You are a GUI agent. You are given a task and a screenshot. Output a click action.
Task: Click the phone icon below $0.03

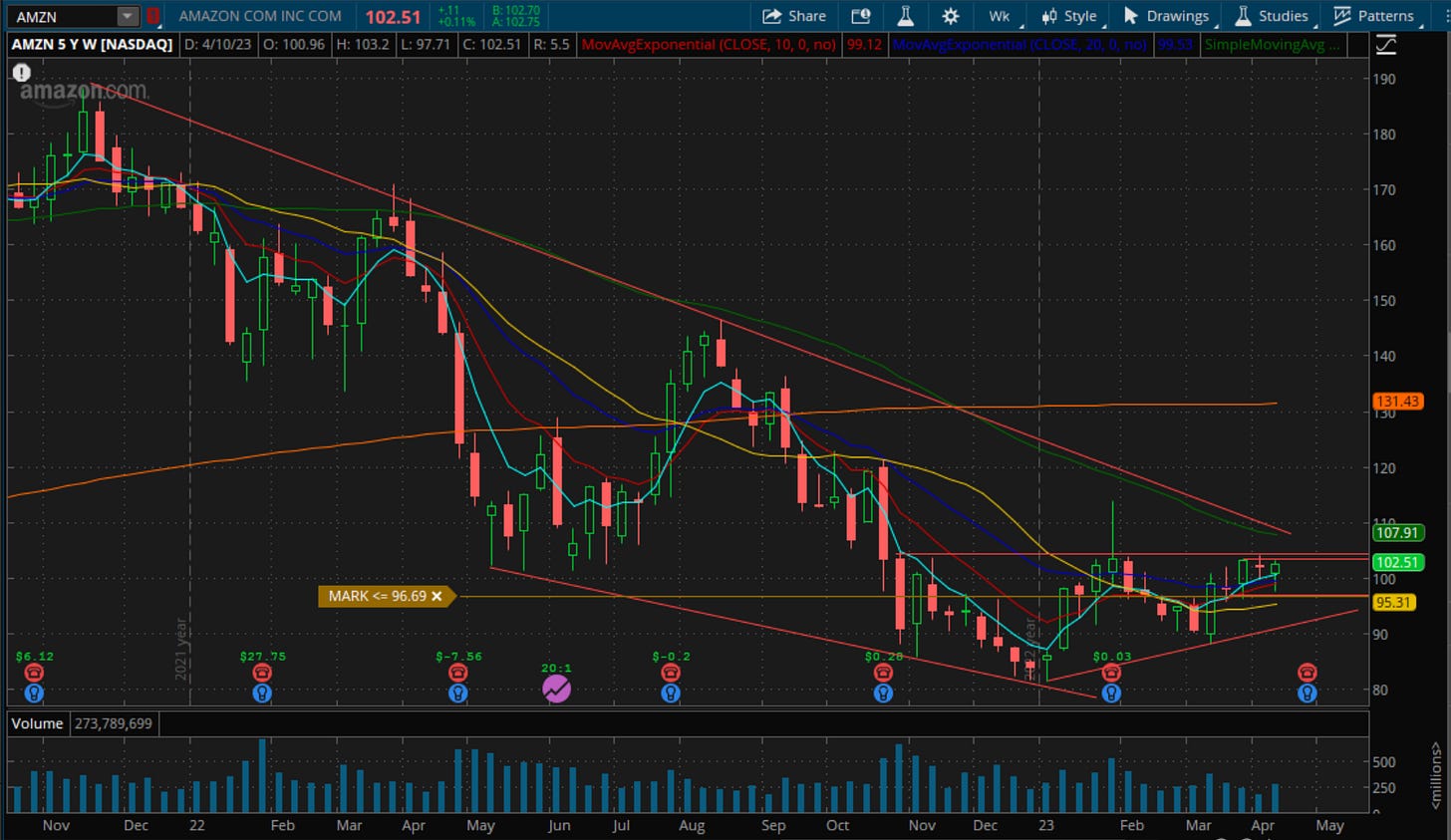pos(1111,673)
